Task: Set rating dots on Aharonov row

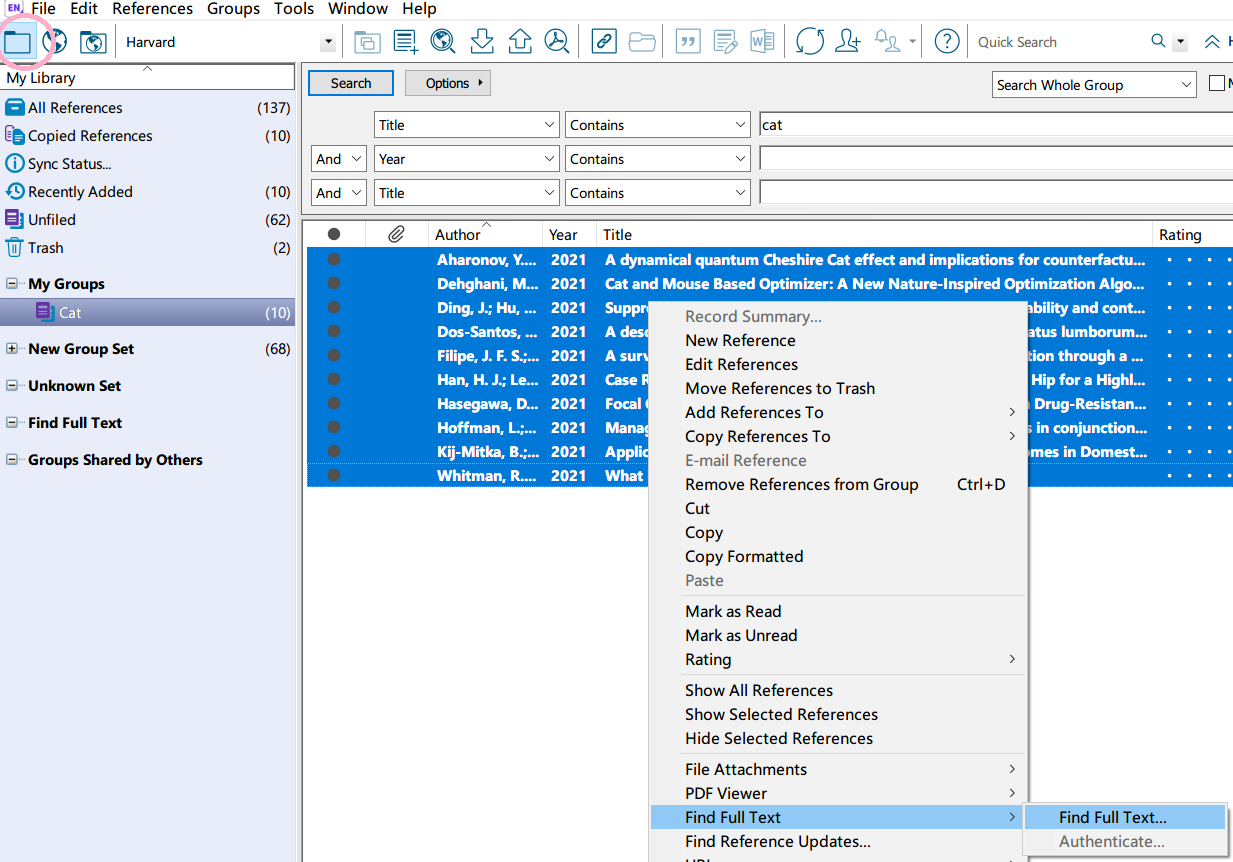Action: click(x=1197, y=260)
